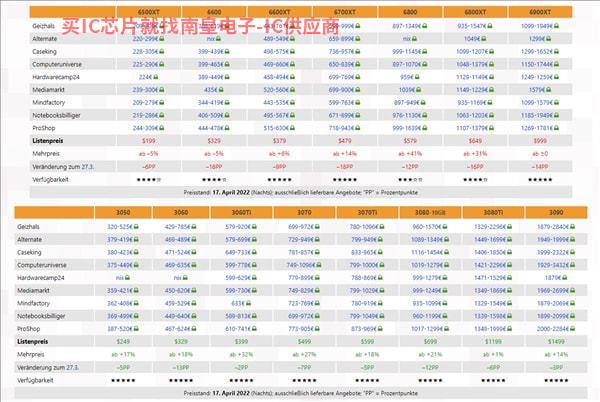This screenshot has width=600, height=402.
Task: Click the lock icon beside Hardwarecamp24's 3090 price
Action: [564, 278]
